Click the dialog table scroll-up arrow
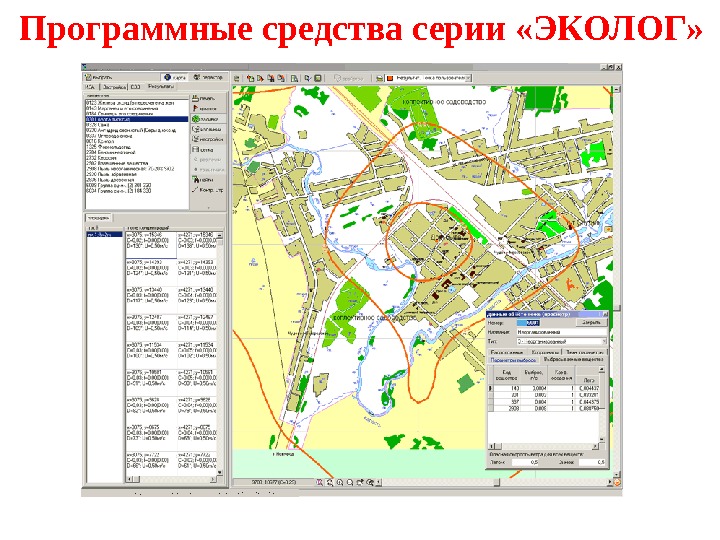720x540 pixels. (602, 370)
